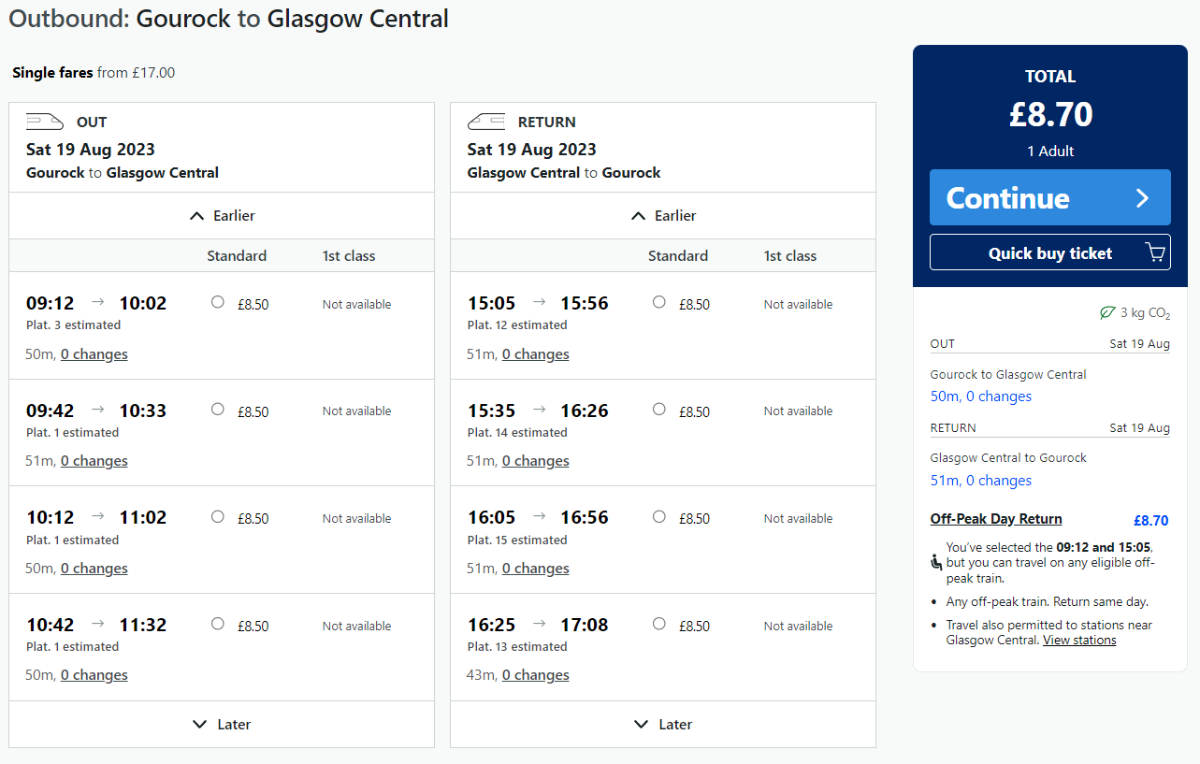Image resolution: width=1200 pixels, height=764 pixels.
Task: Click the green leaf CO2 icon
Action: [x=1107, y=313]
